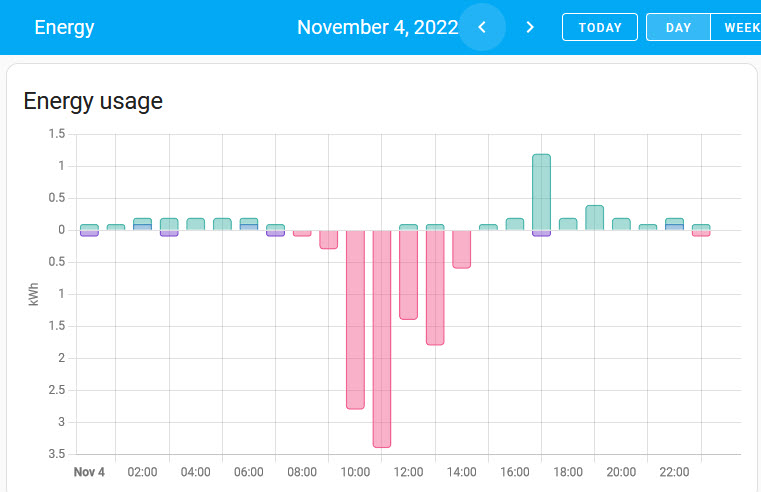Click the green bar at 16:00
The width and height of the screenshot is (761, 492).
(515, 224)
